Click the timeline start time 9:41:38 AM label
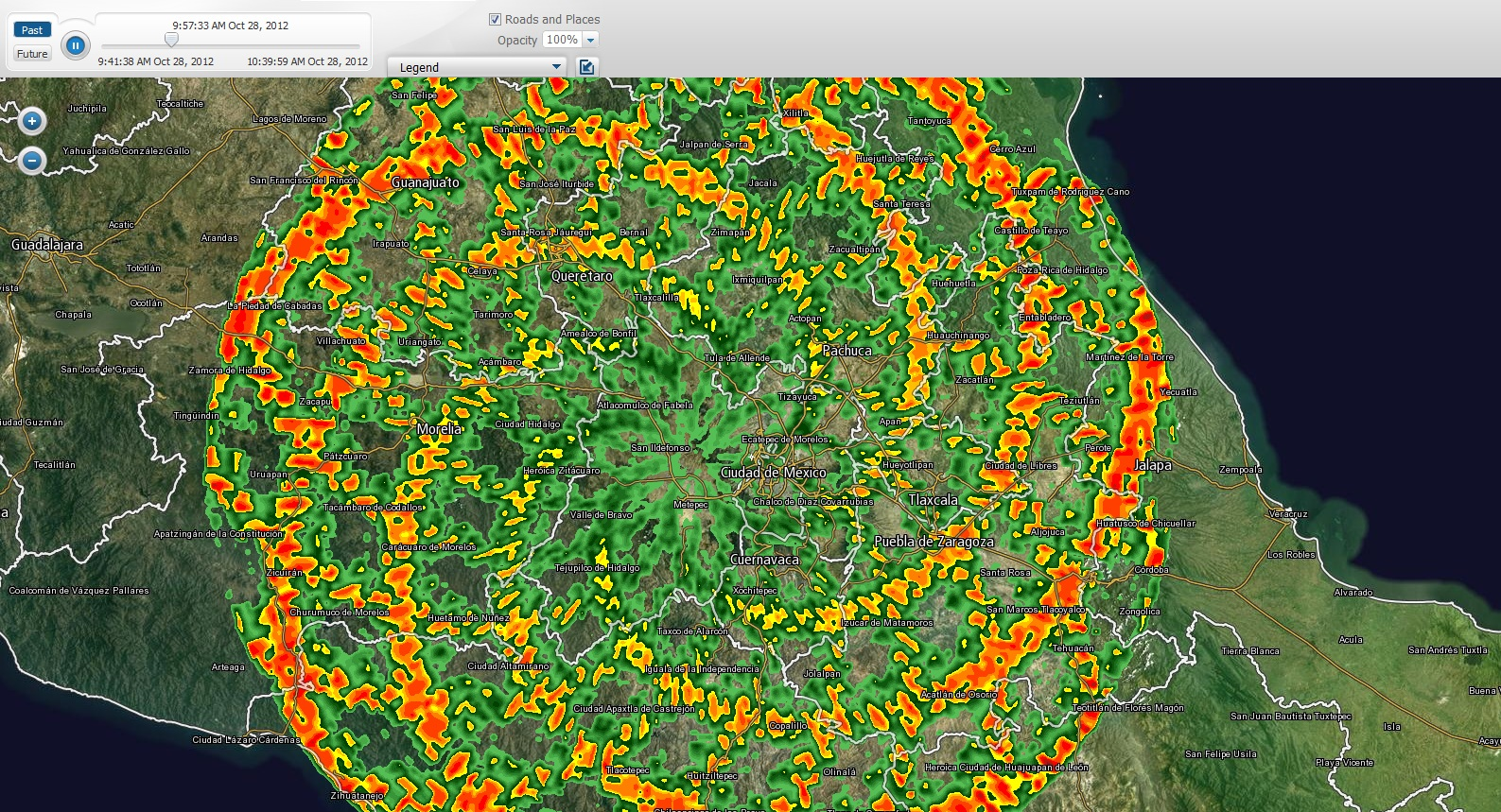 tap(156, 61)
